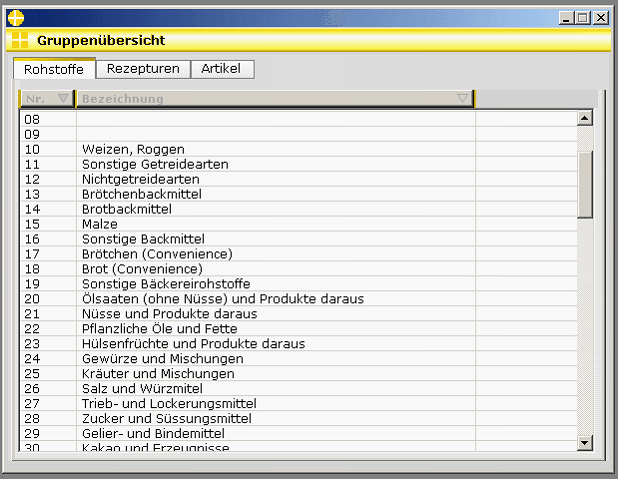Sort by the Nr. column header
The height and width of the screenshot is (480, 619).
[47, 99]
